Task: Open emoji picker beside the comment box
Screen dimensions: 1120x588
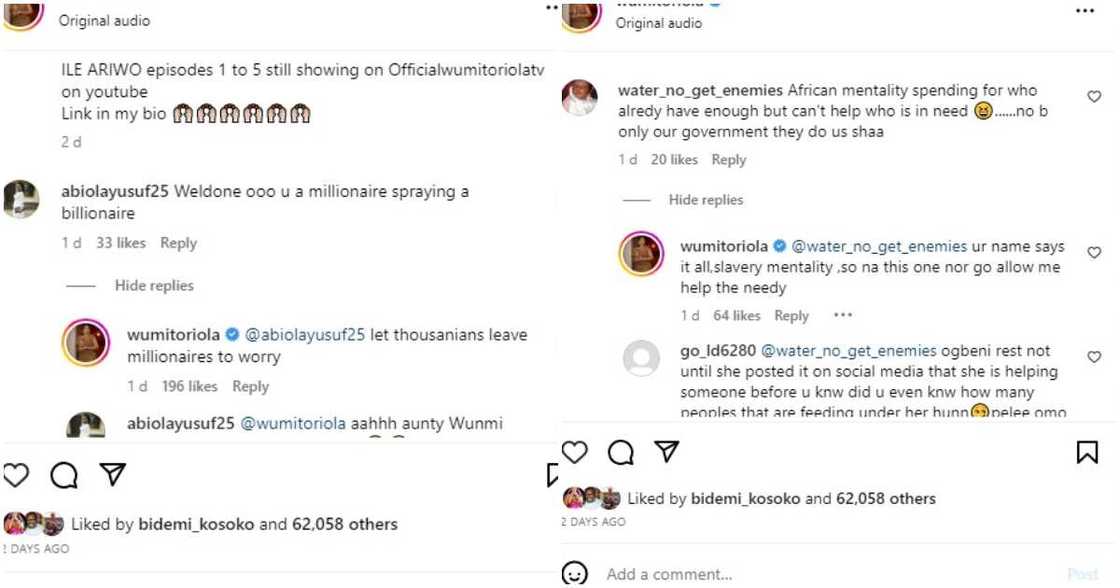Action: point(574,574)
